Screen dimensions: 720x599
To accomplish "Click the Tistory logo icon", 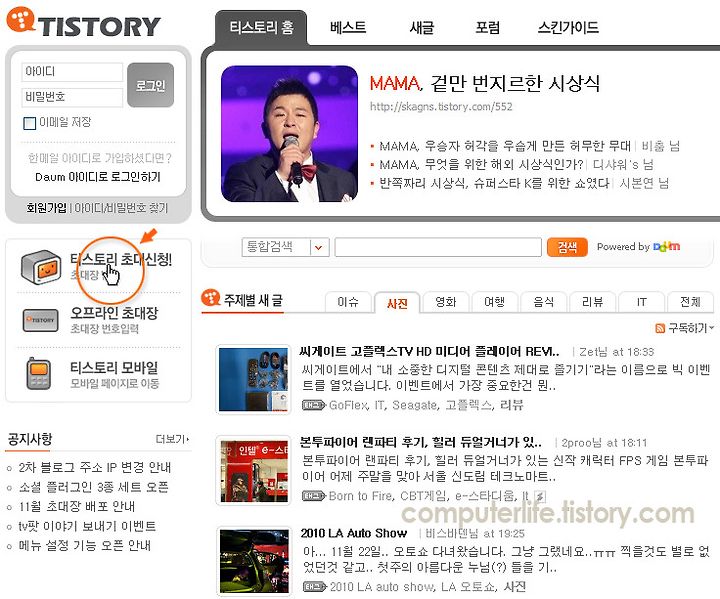I will coord(21,19).
